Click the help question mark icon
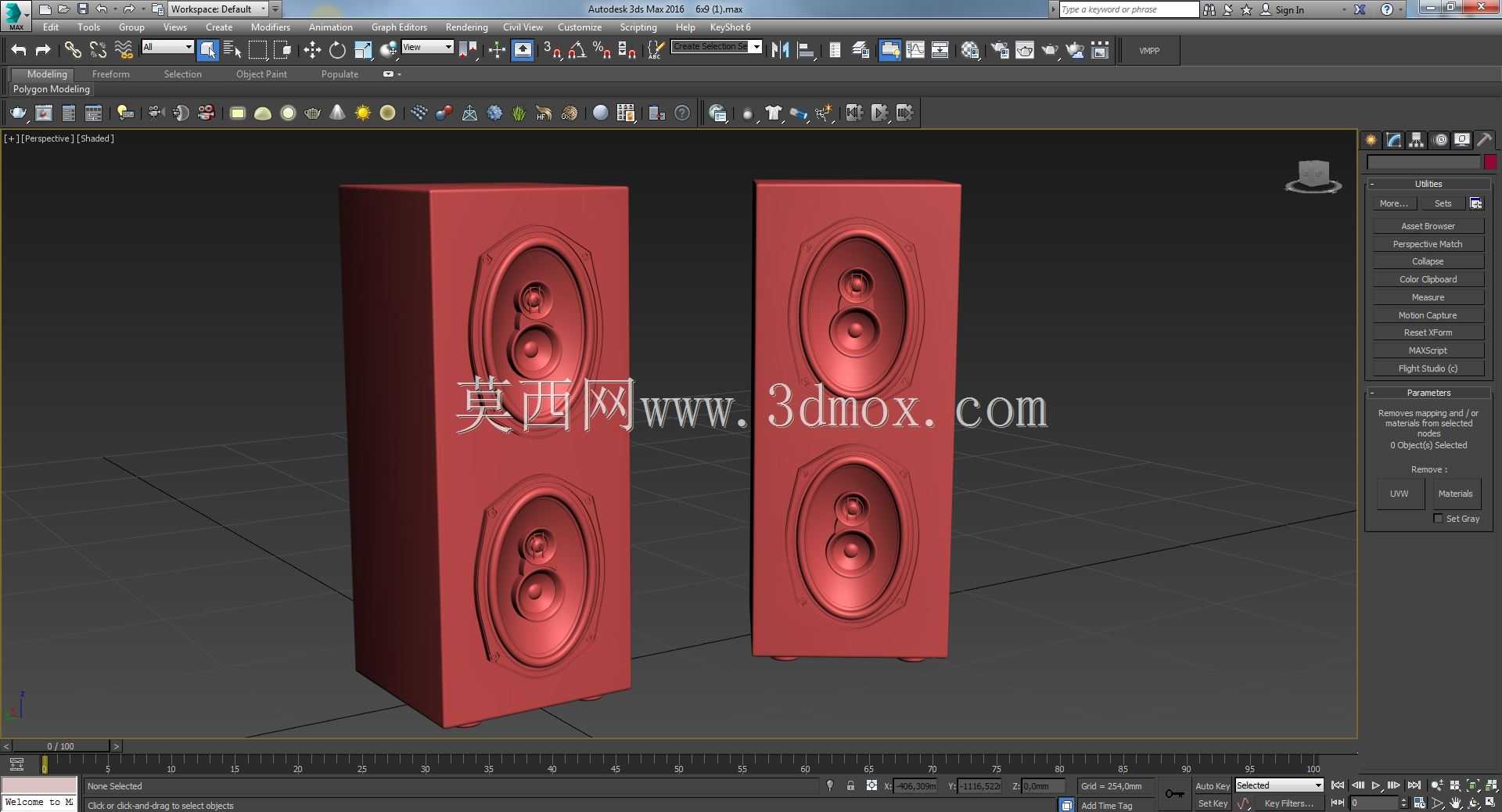 point(682,113)
